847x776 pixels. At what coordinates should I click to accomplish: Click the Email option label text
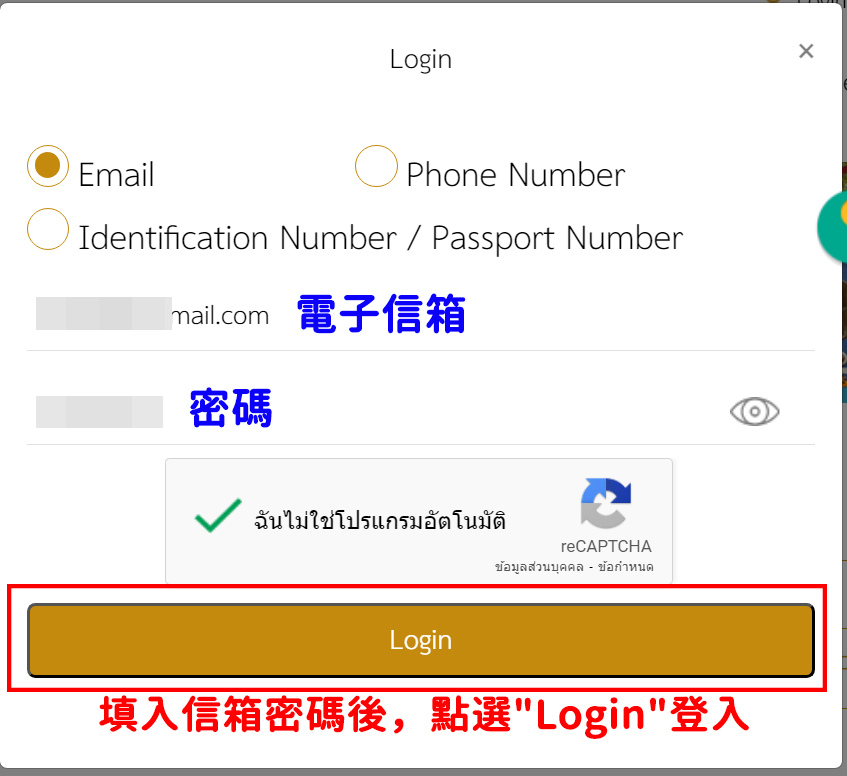click(x=117, y=175)
